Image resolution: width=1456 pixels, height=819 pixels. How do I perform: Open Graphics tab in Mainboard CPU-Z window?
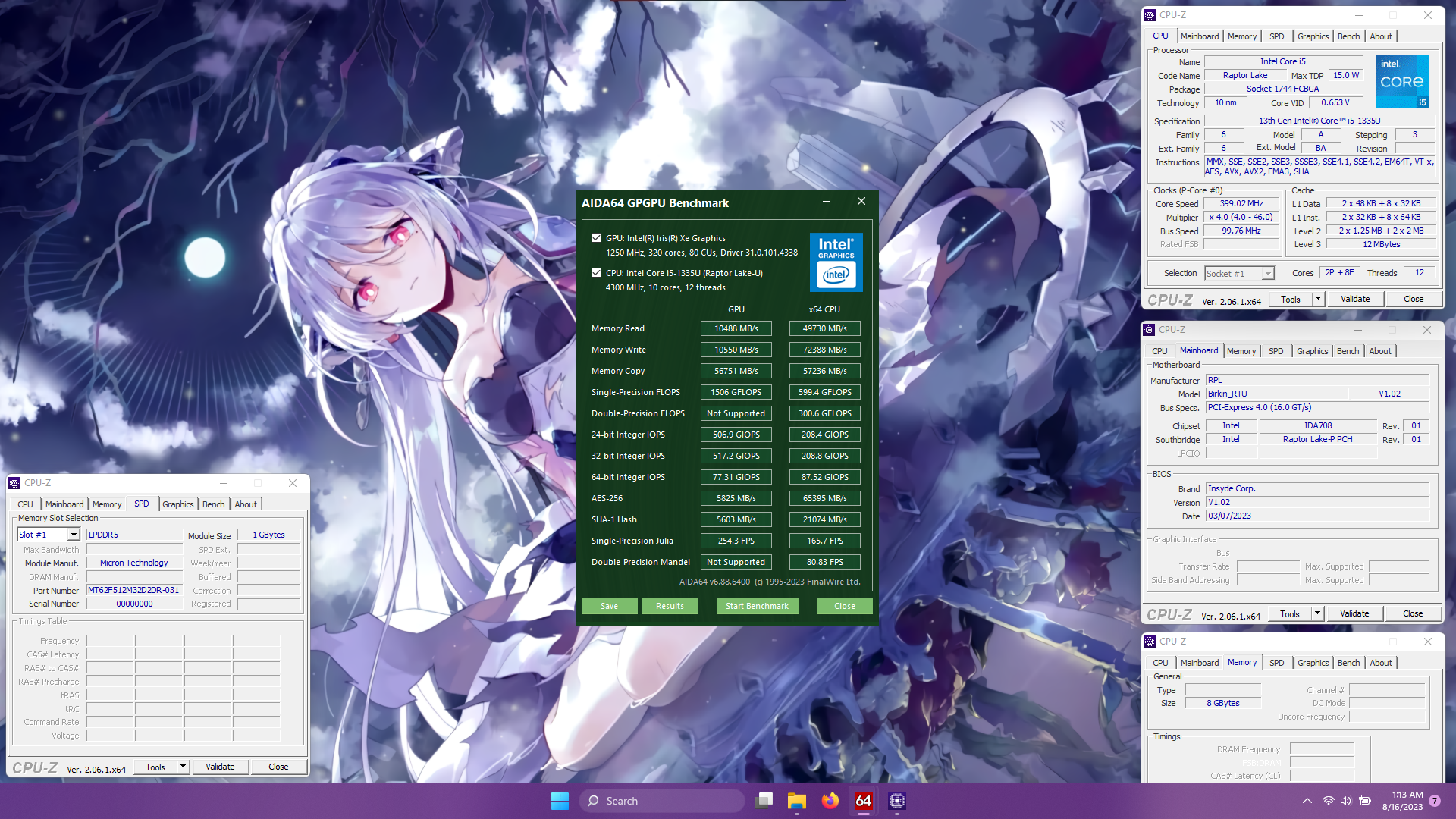click(x=1312, y=351)
